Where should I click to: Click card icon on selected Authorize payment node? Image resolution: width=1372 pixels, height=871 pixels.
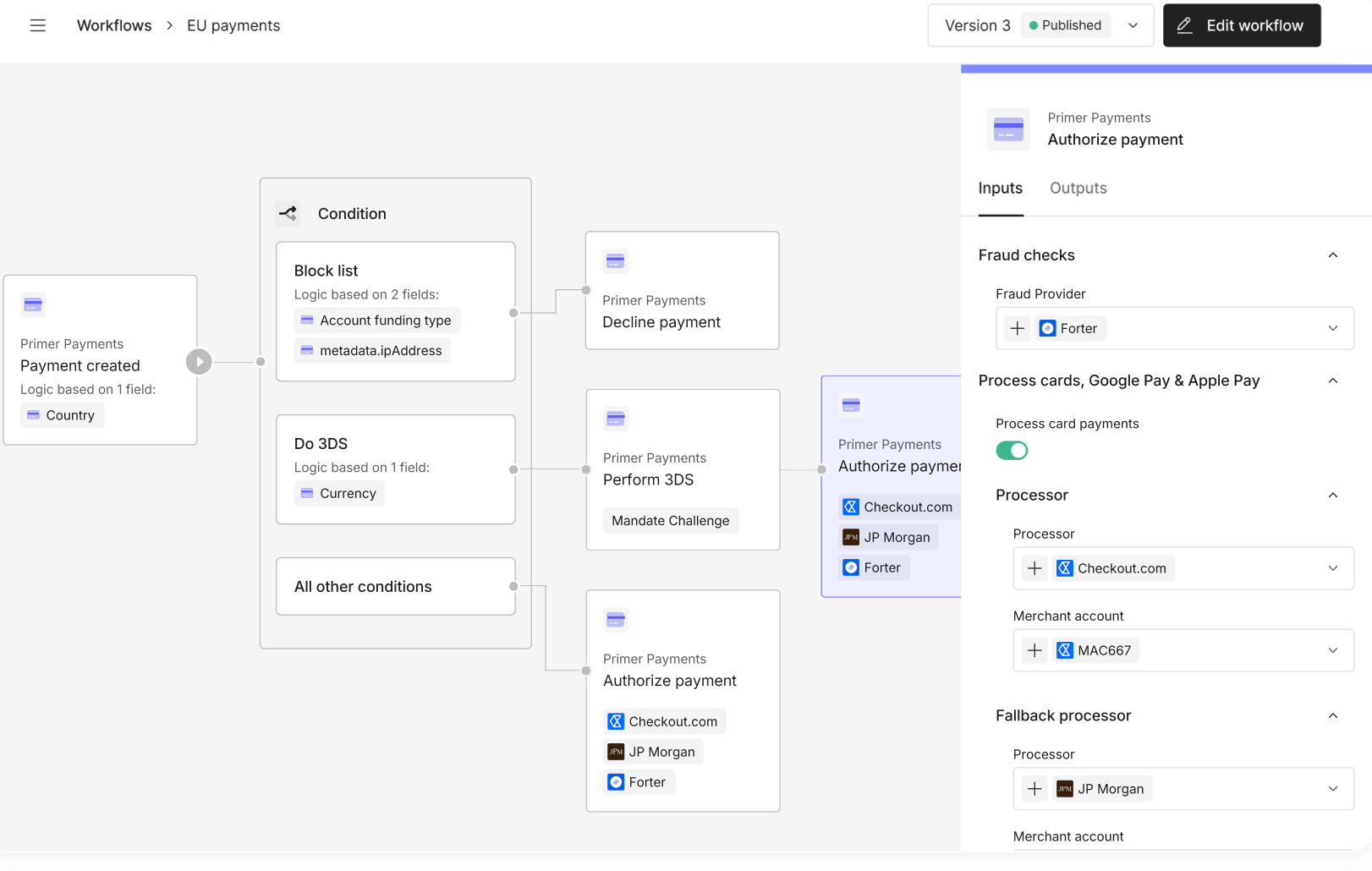click(x=851, y=405)
